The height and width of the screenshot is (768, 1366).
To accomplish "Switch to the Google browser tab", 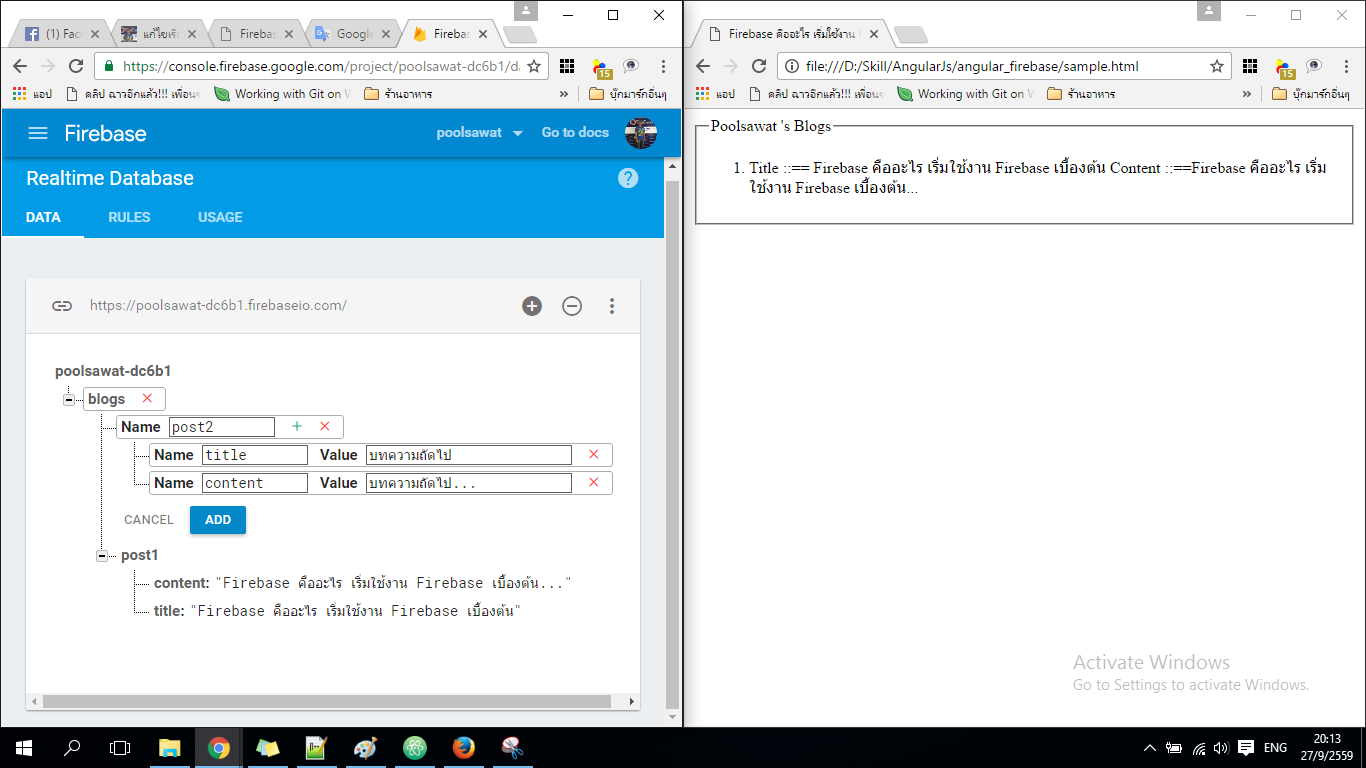I will point(350,34).
